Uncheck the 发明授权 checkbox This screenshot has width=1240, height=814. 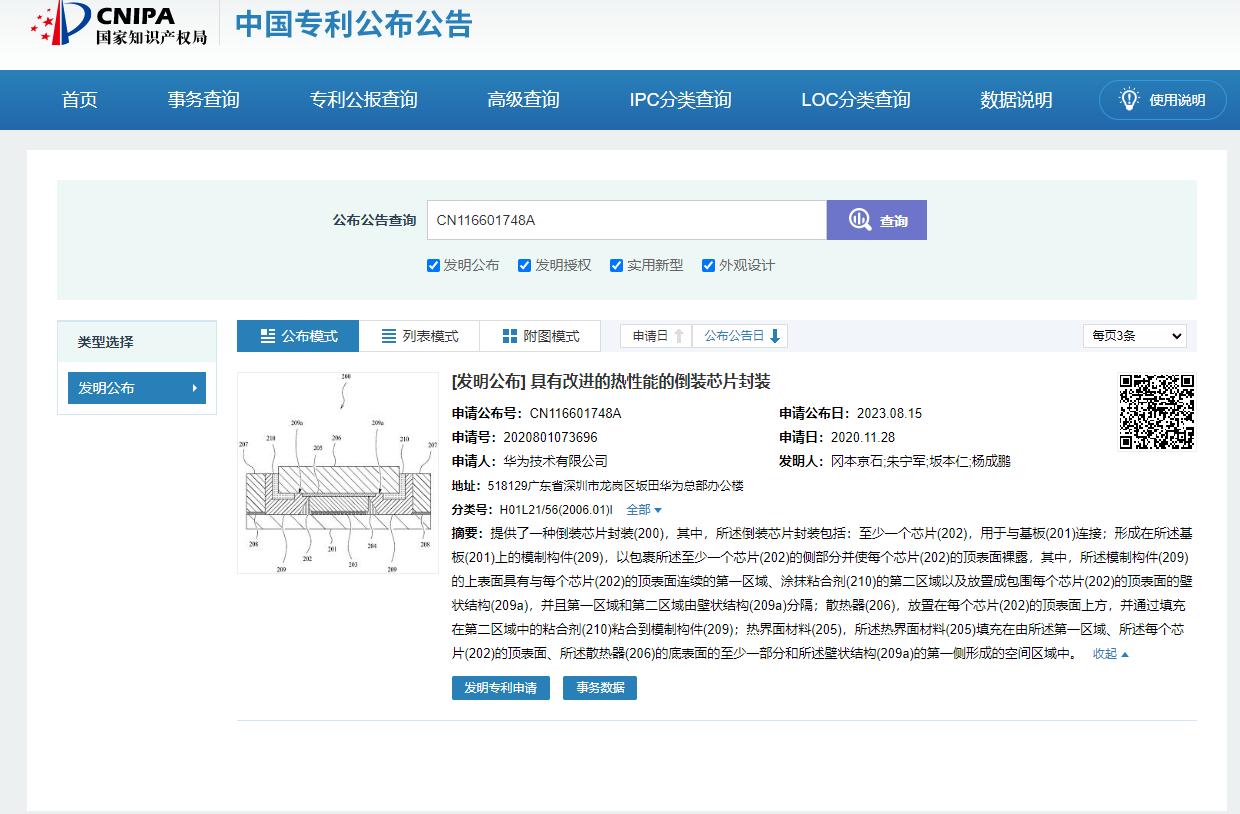(x=524, y=265)
